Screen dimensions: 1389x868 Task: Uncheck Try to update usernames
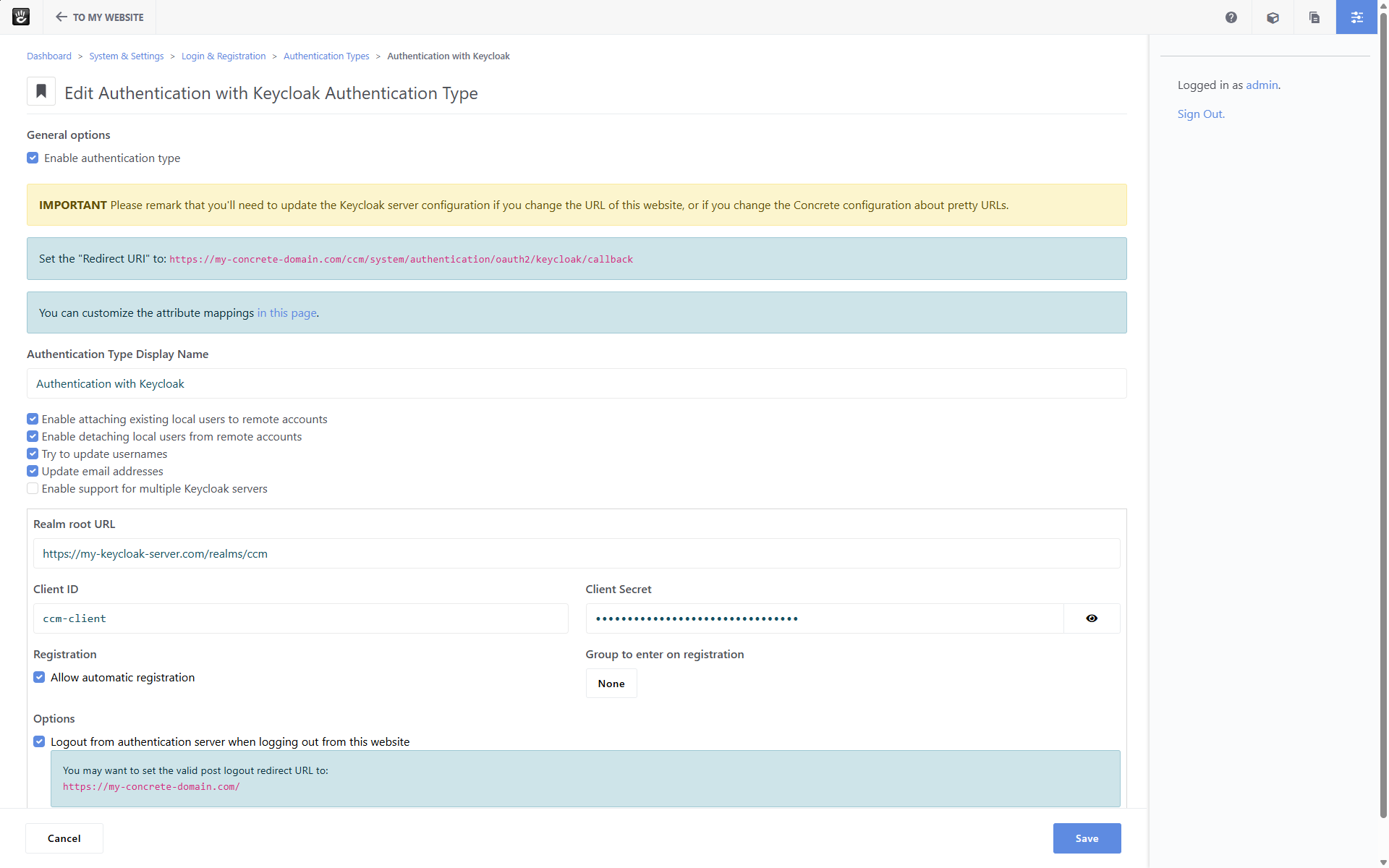click(33, 454)
